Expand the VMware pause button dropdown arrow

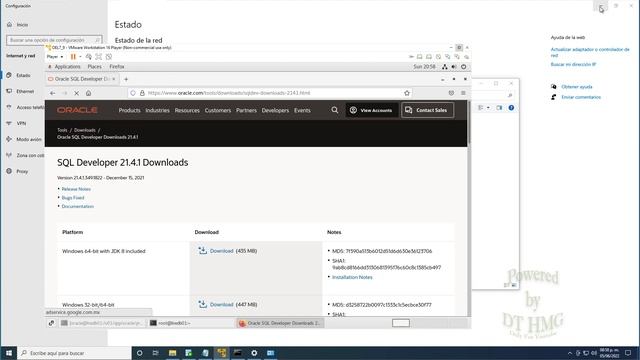click(80, 57)
